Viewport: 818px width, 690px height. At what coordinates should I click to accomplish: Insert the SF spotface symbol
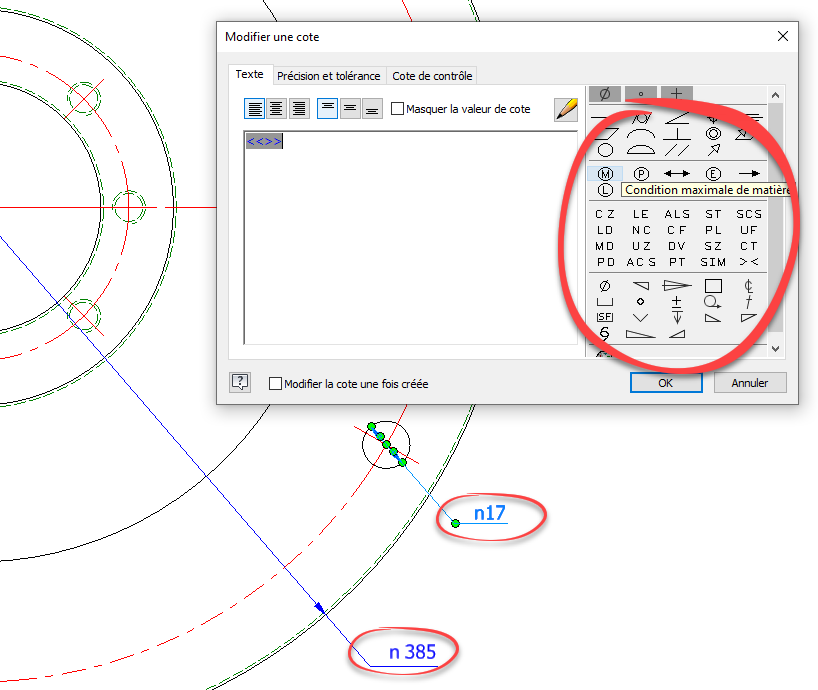pyautogui.click(x=605, y=317)
